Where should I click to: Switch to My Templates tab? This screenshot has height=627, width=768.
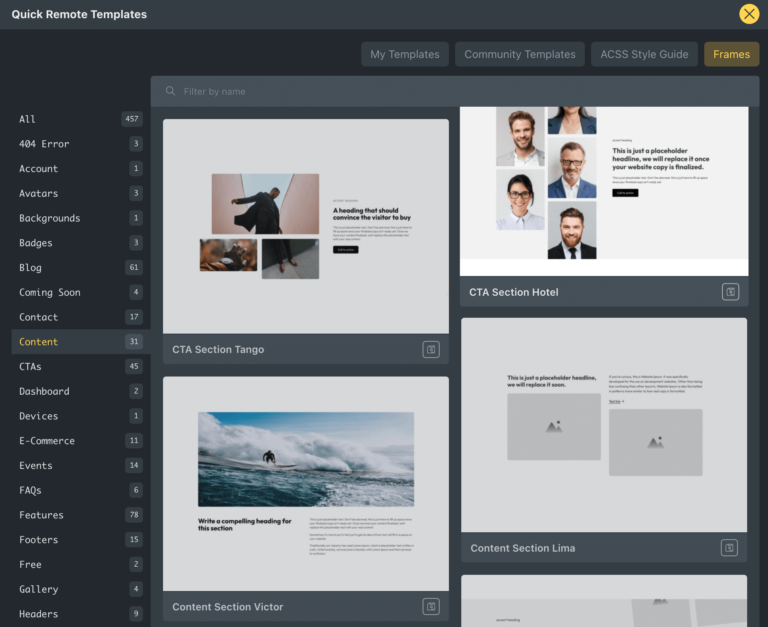pyautogui.click(x=405, y=54)
